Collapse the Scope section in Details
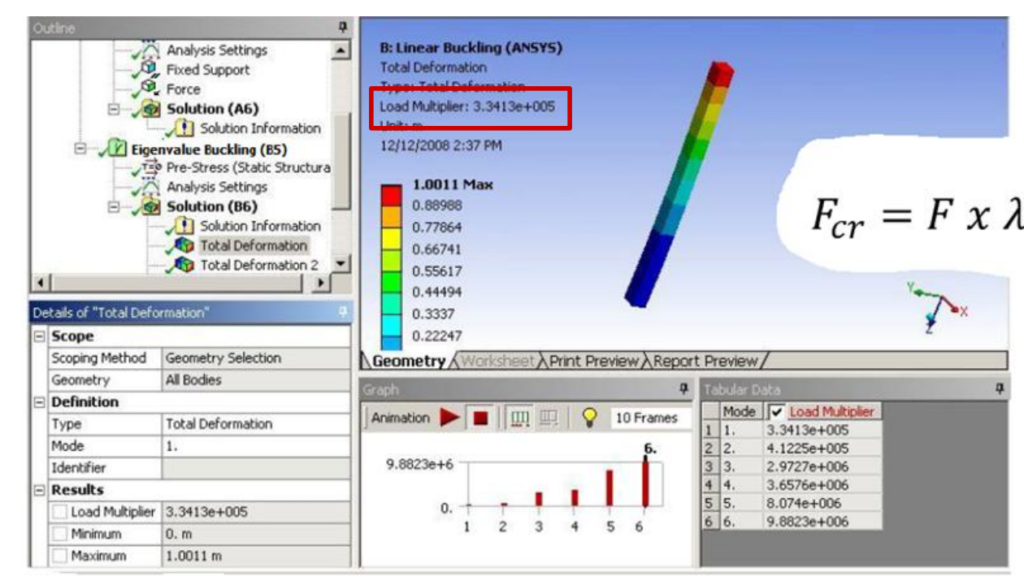Screen dimensions: 1024x585 click(39, 336)
